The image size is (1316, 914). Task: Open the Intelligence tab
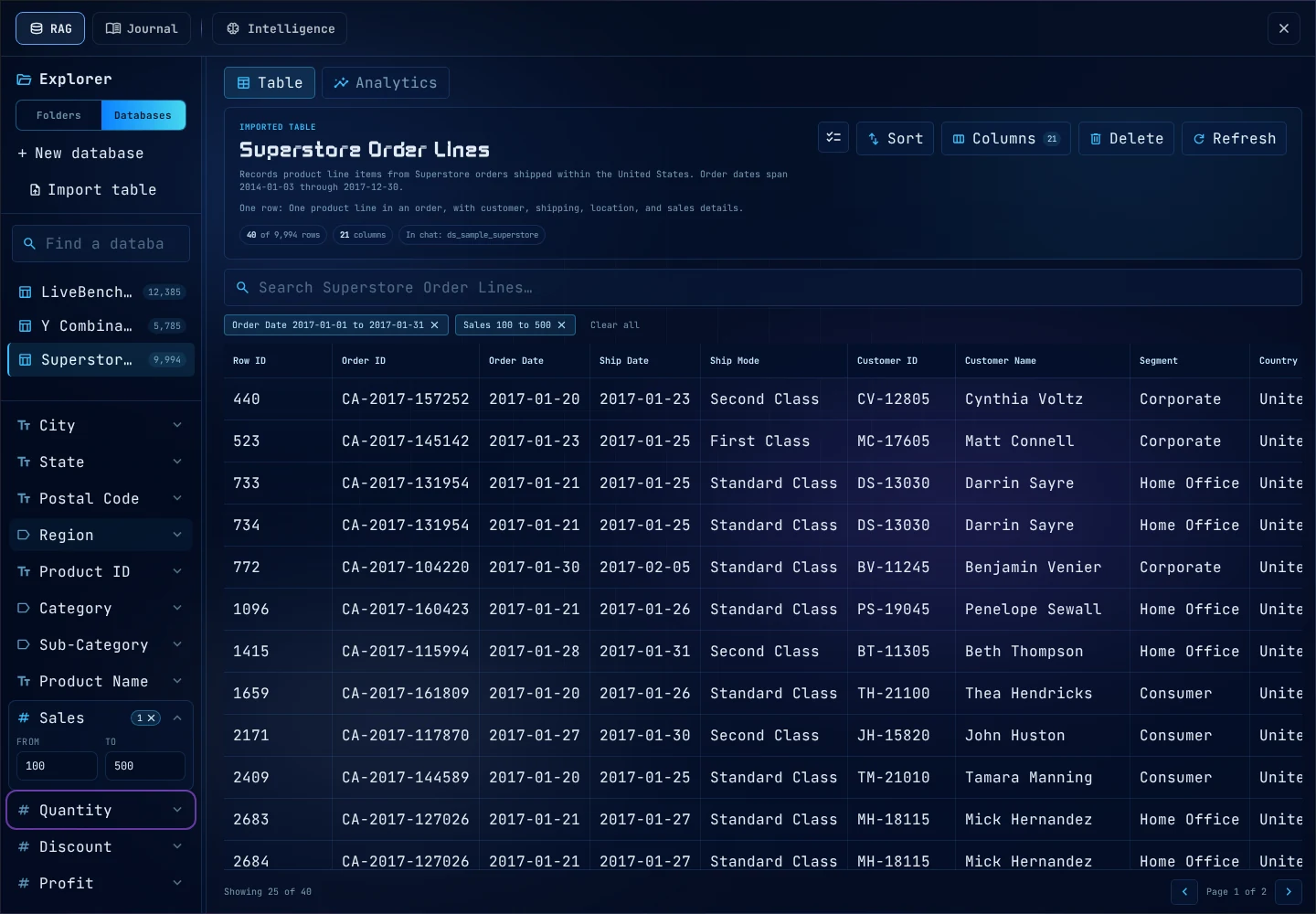[x=280, y=28]
